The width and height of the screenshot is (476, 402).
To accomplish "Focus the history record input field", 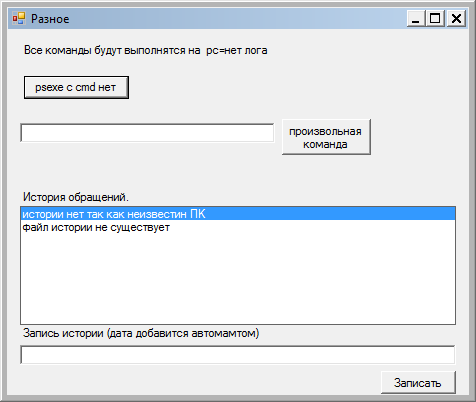I will pyautogui.click(x=238, y=355).
